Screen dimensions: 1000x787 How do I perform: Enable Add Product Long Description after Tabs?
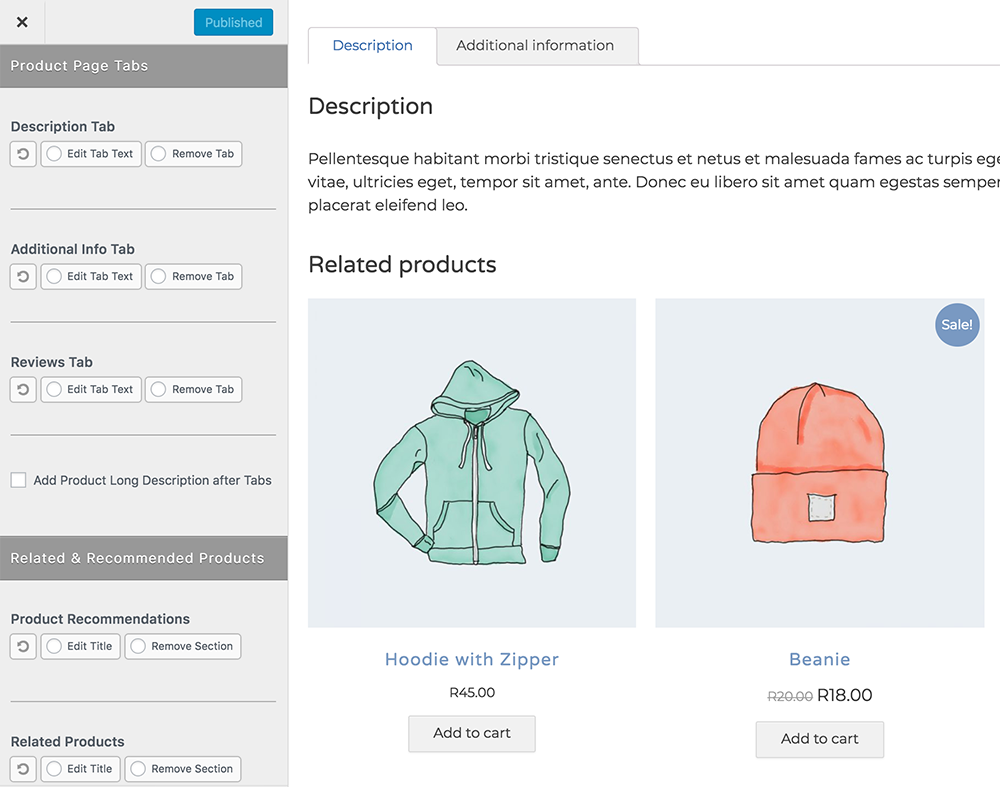[19, 481]
